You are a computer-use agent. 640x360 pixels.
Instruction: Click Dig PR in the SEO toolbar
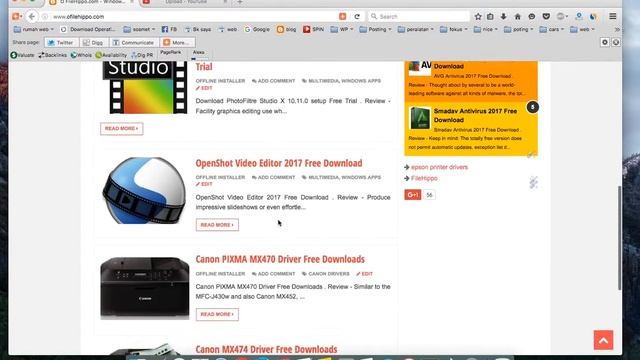tap(142, 55)
